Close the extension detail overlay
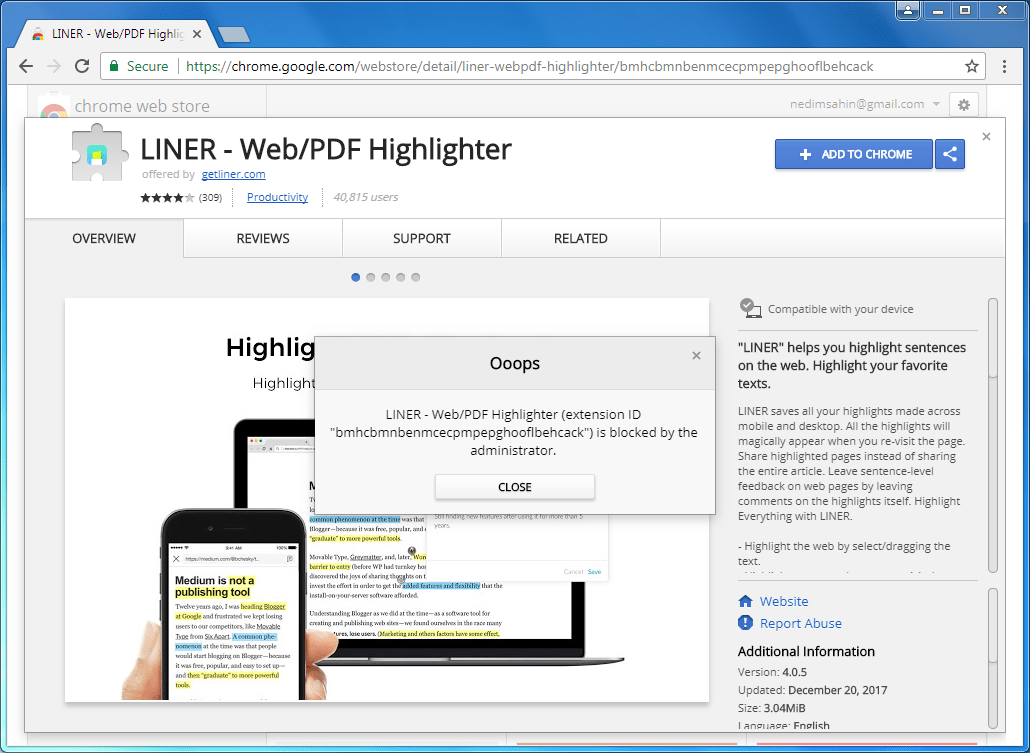The height and width of the screenshot is (753, 1030). pos(986,137)
